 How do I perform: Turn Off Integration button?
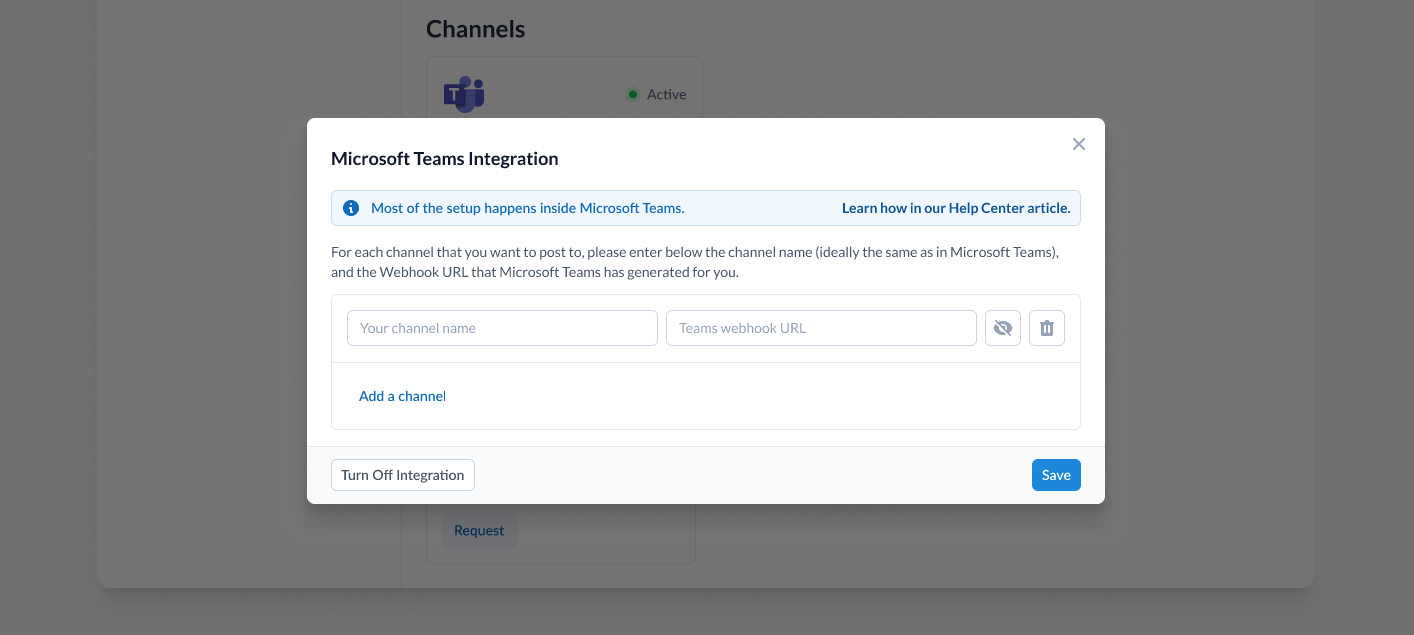tap(403, 475)
